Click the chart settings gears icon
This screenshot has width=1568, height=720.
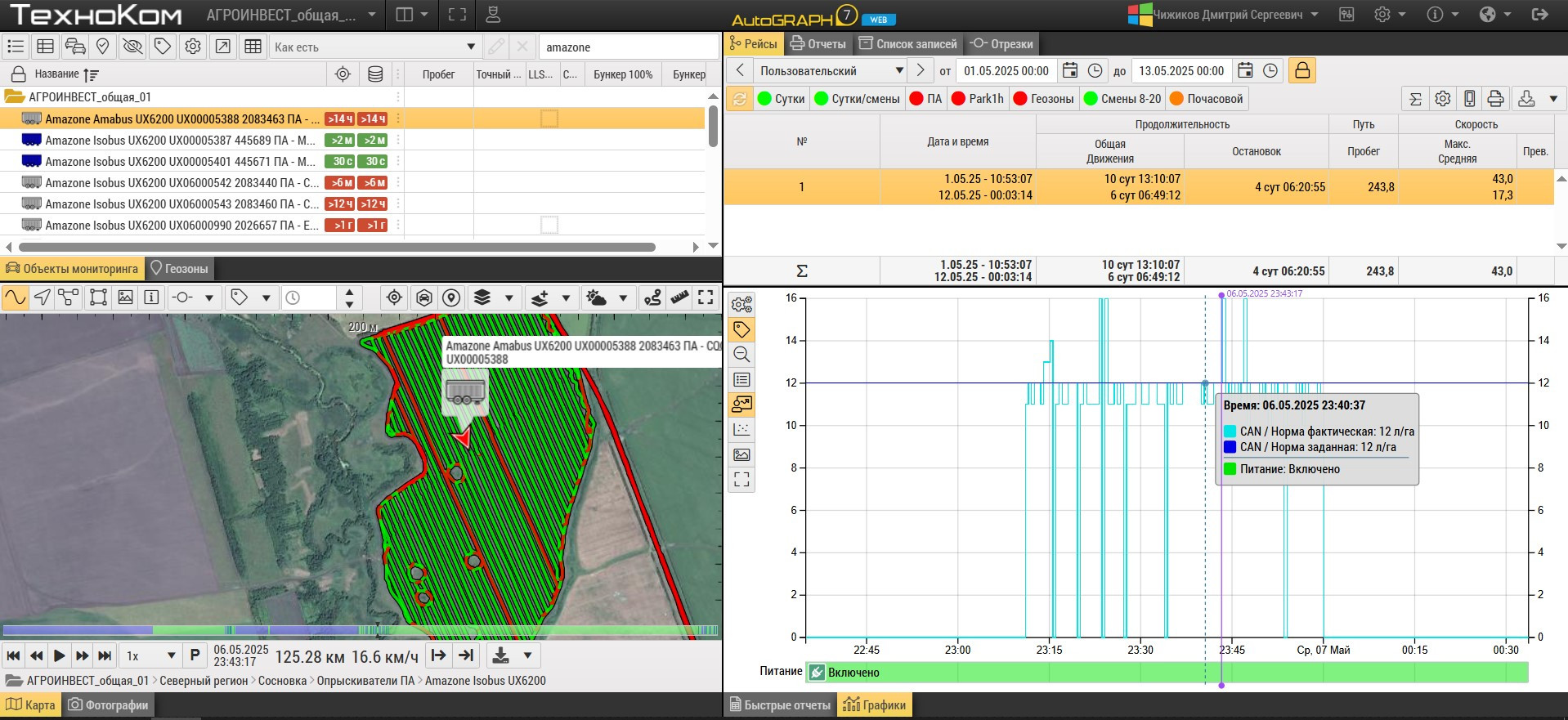click(741, 305)
